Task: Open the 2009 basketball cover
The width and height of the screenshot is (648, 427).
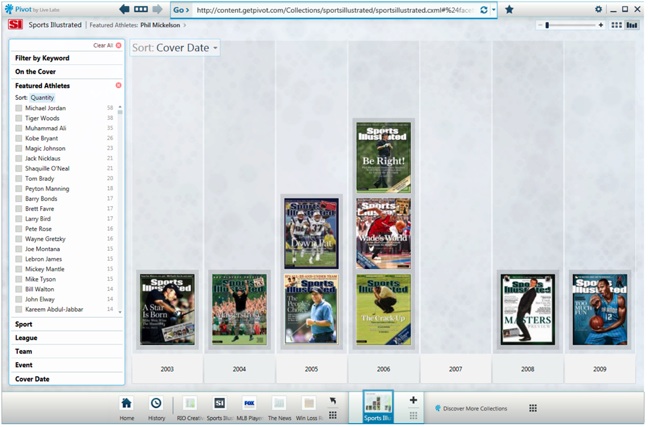Action: coord(600,310)
